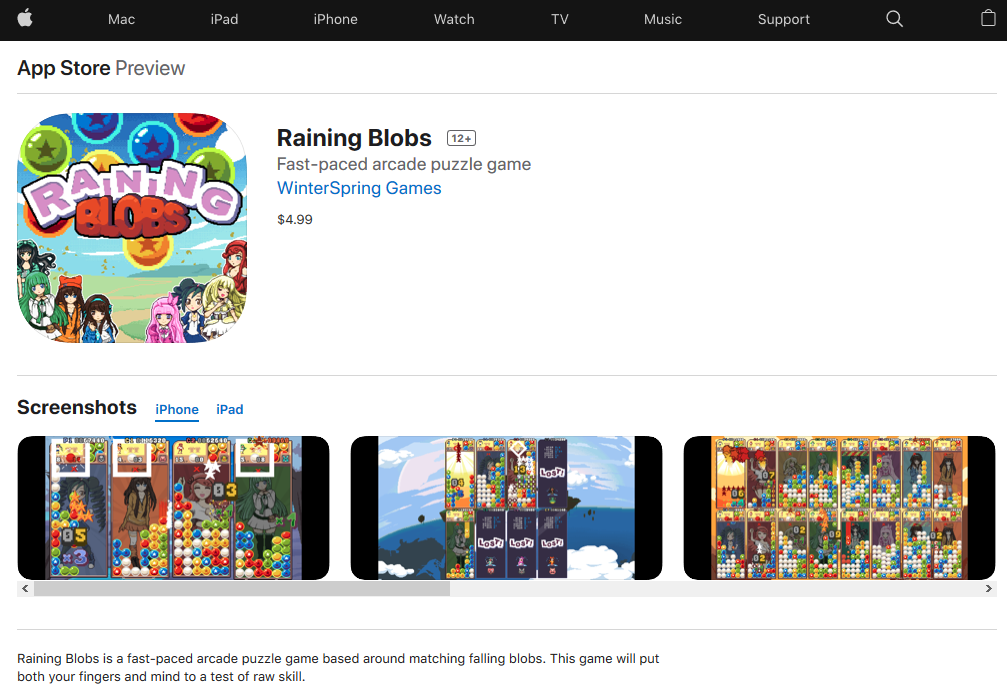Image resolution: width=1007 pixels, height=695 pixels.
Task: Click the Apple logo icon
Action: pyautogui.click(x=25, y=19)
